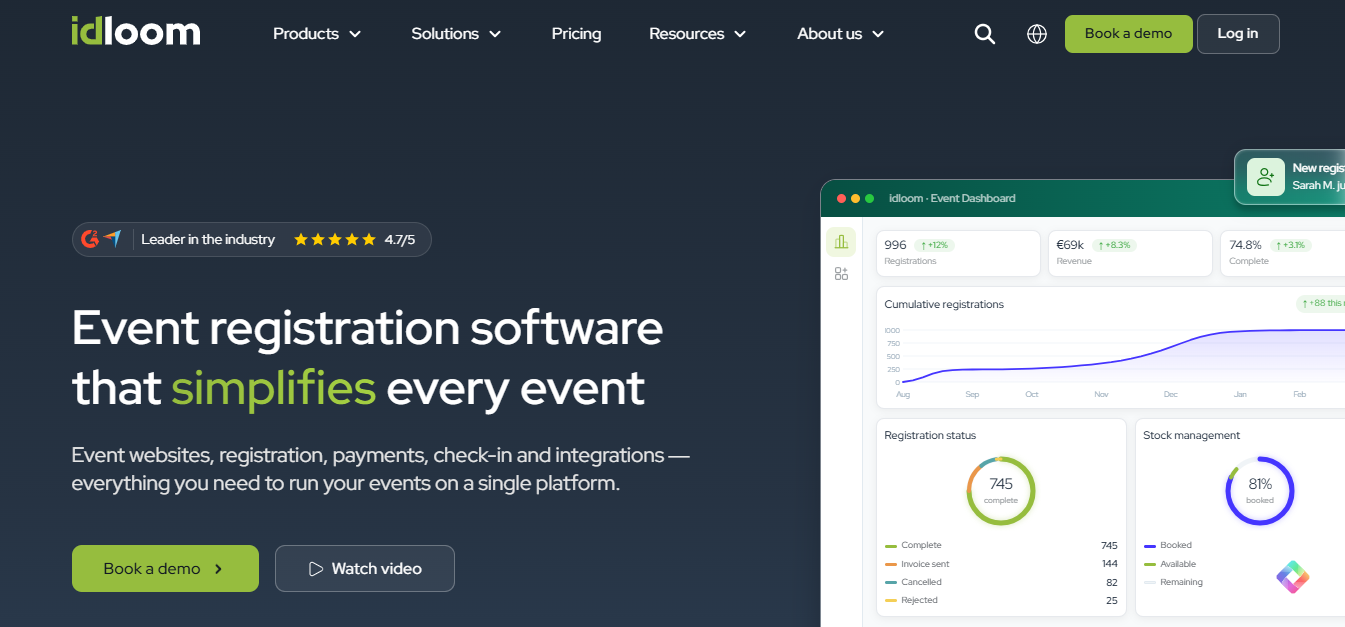This screenshot has width=1345, height=627.
Task: Click the five star rating
Action: tap(335, 240)
